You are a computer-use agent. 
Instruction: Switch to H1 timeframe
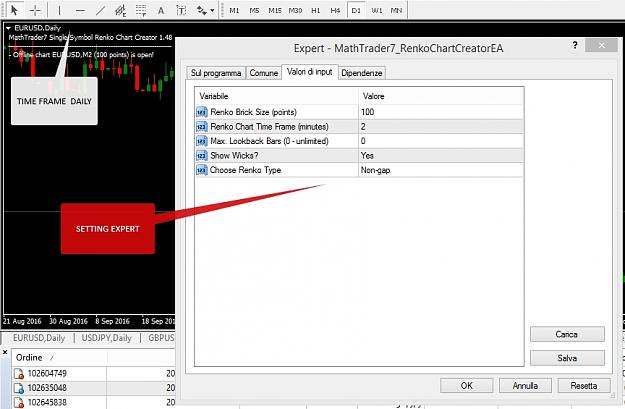(x=316, y=10)
